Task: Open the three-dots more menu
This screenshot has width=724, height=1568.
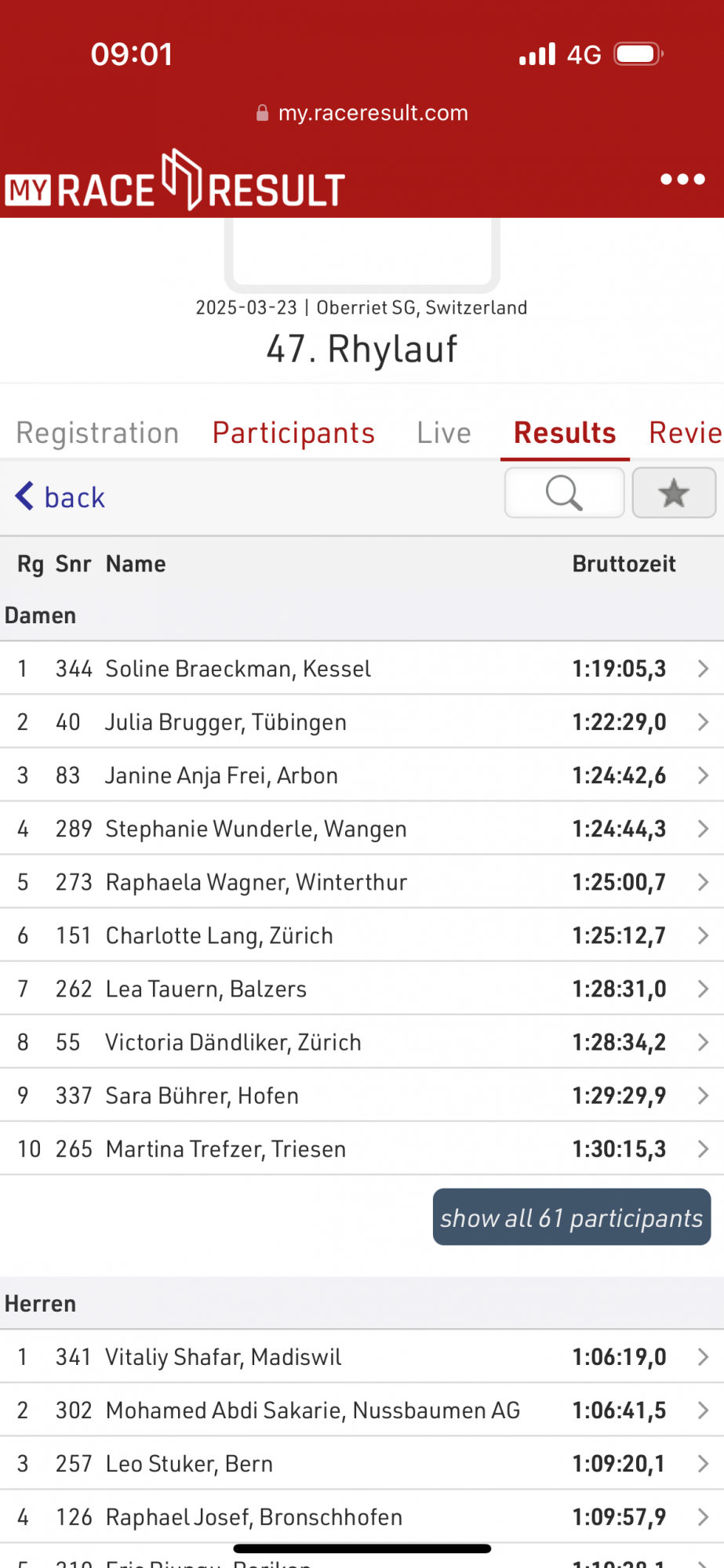Action: tap(682, 180)
